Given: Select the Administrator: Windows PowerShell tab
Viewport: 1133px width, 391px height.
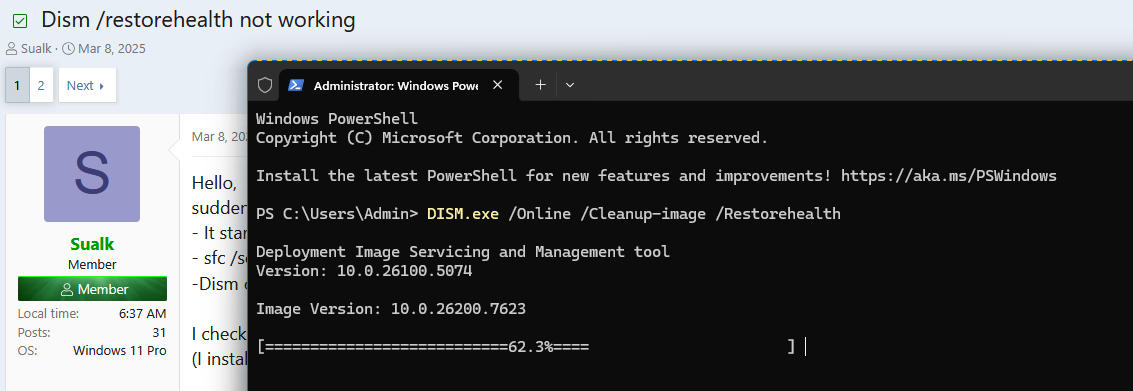Looking at the screenshot, I should click(x=399, y=85).
